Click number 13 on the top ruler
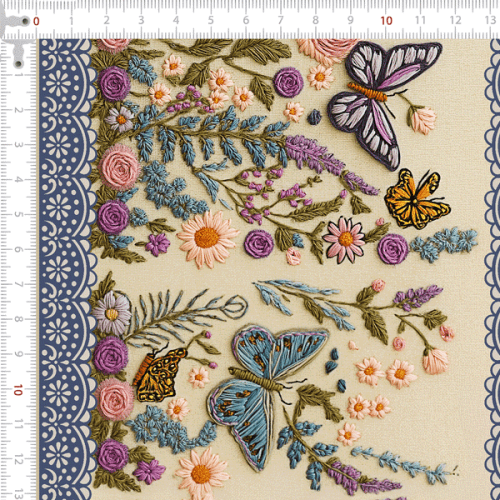The image size is (500, 500). click(490, 20)
